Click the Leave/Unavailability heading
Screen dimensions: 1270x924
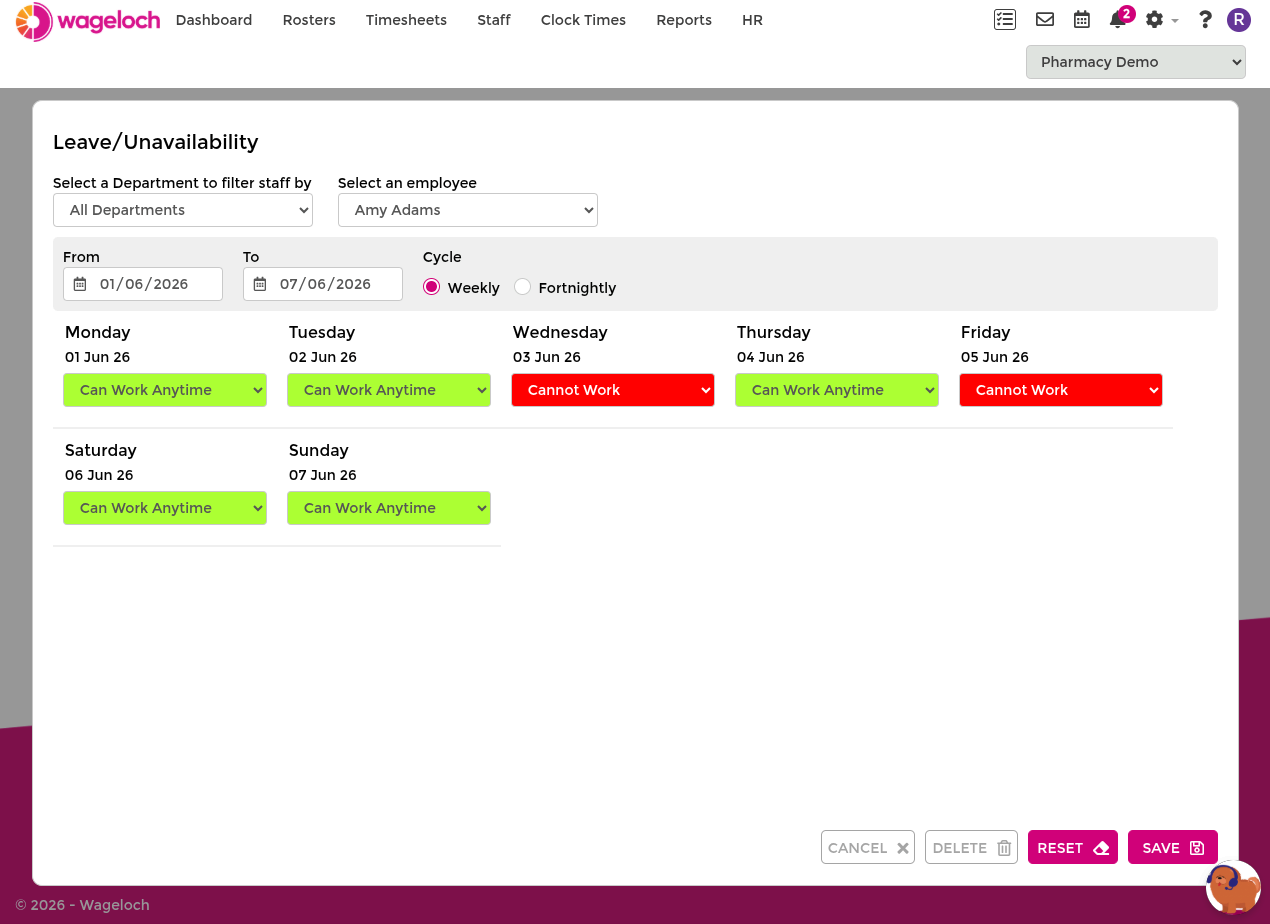156,142
